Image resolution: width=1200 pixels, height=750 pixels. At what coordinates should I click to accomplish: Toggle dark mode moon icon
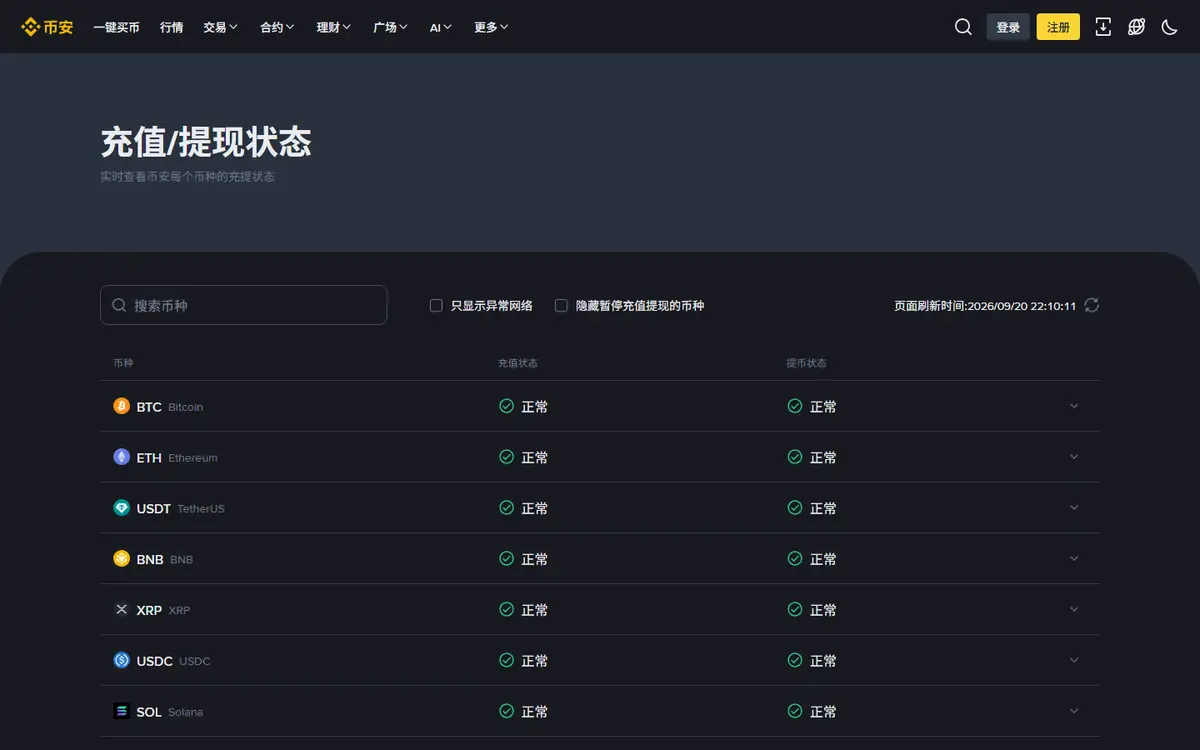point(1169,27)
